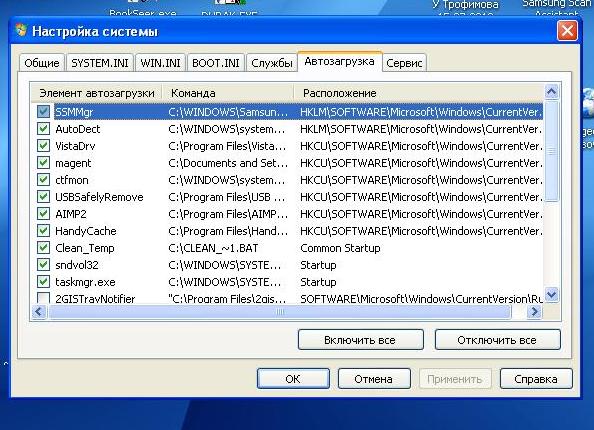Select the AIMP2 list entry

click(71, 214)
